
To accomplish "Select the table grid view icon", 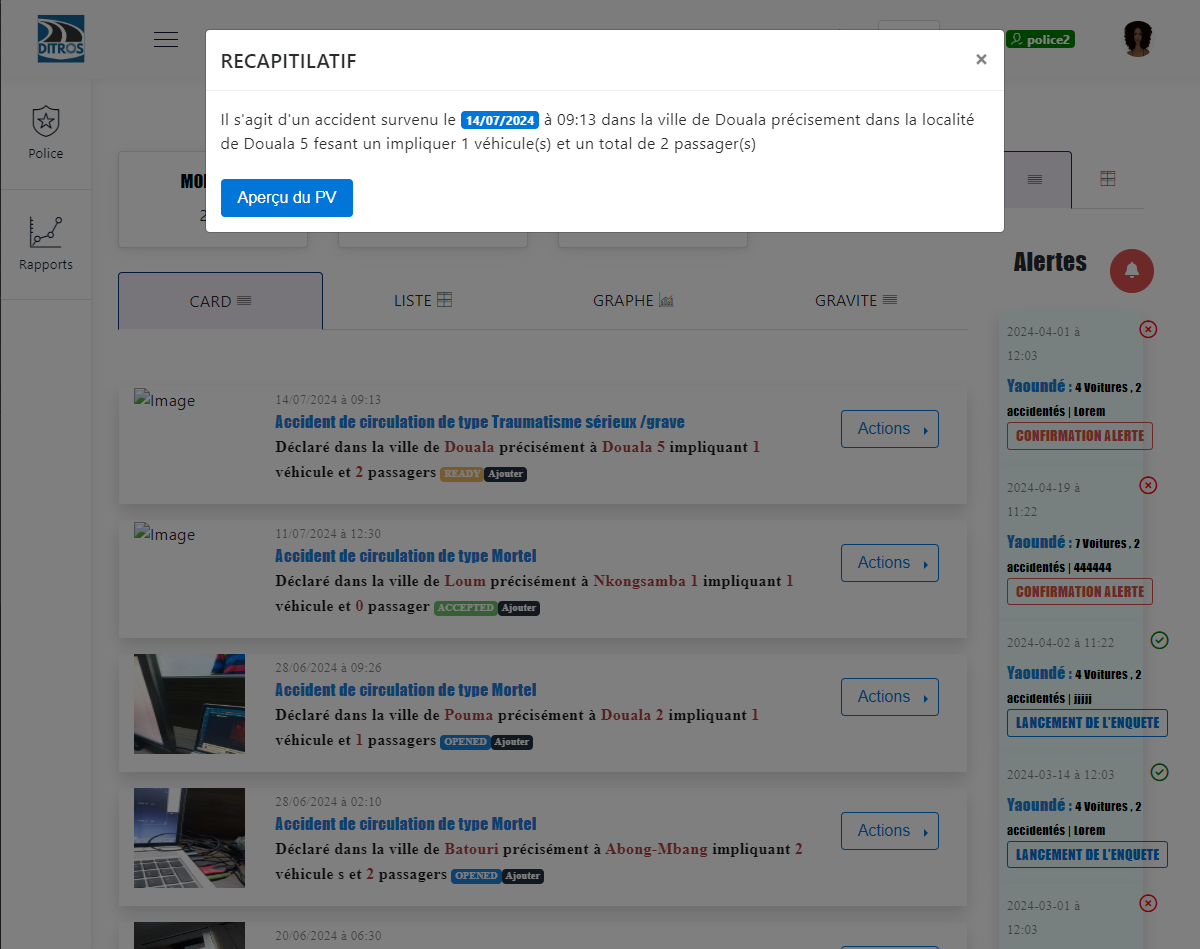I will 1107,179.
